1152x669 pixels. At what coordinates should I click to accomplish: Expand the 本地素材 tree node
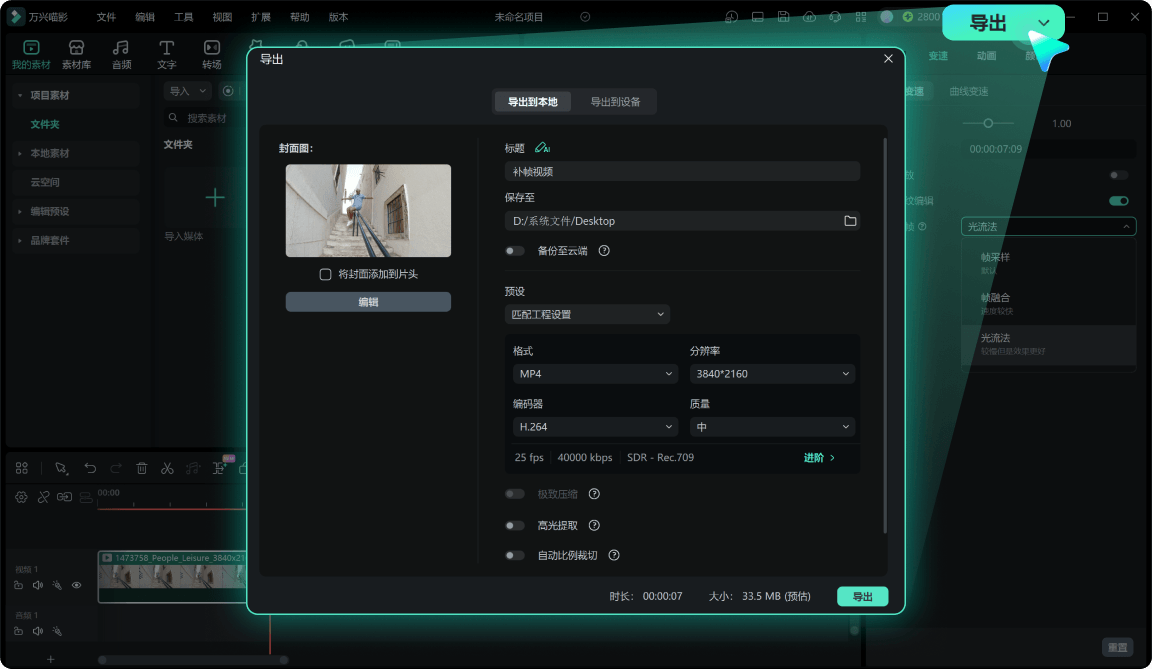pyautogui.click(x=20, y=153)
